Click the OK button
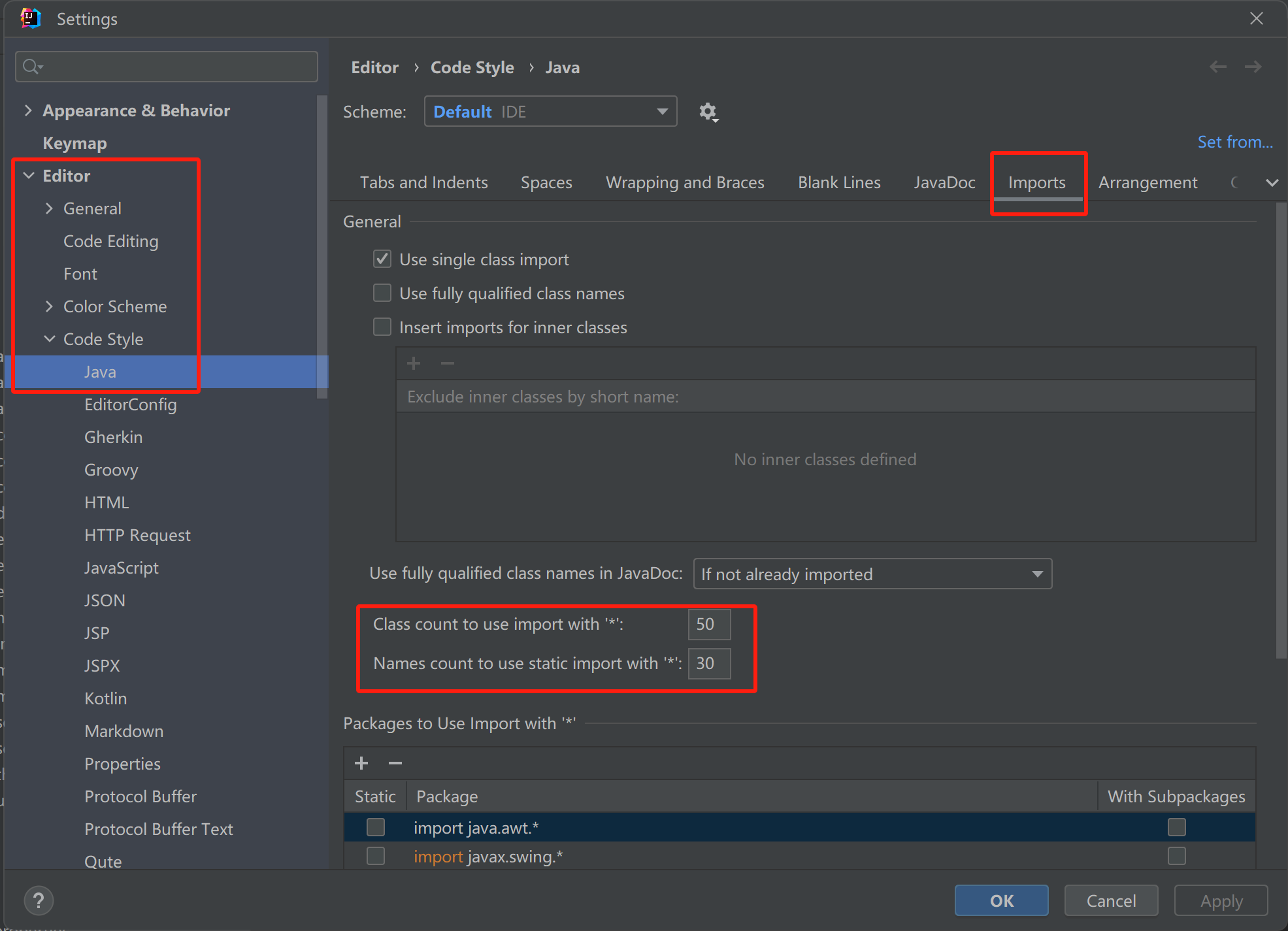The image size is (1288, 931). click(x=1002, y=901)
